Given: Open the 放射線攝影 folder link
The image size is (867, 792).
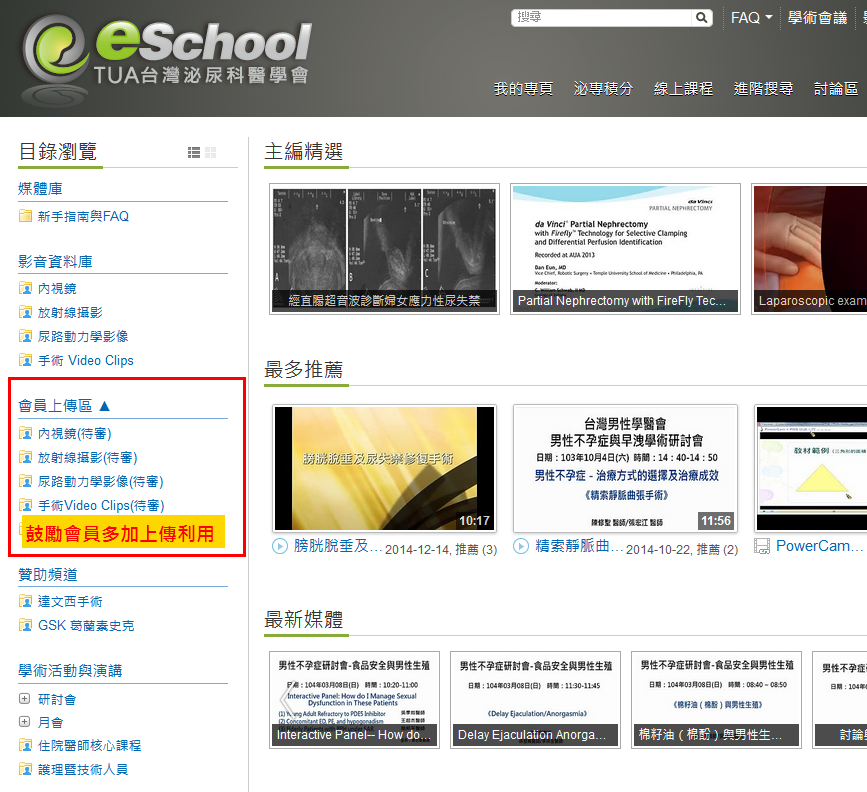Looking at the screenshot, I should (70, 312).
